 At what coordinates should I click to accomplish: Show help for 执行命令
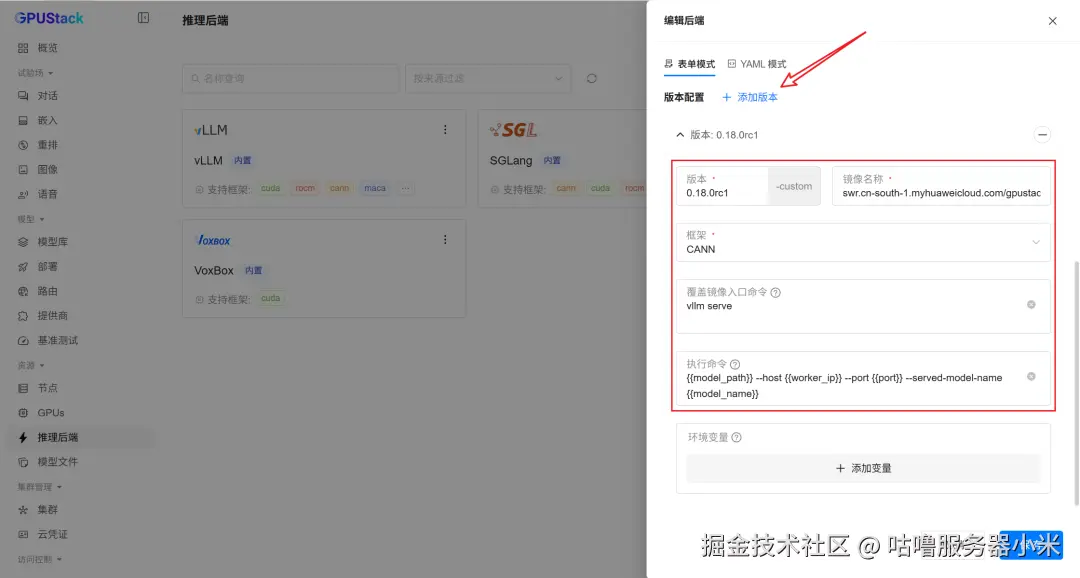coord(735,364)
